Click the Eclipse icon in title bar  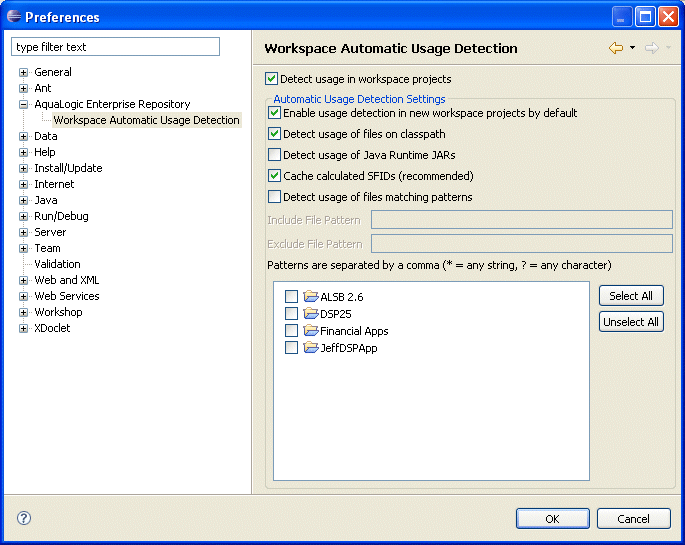point(14,17)
